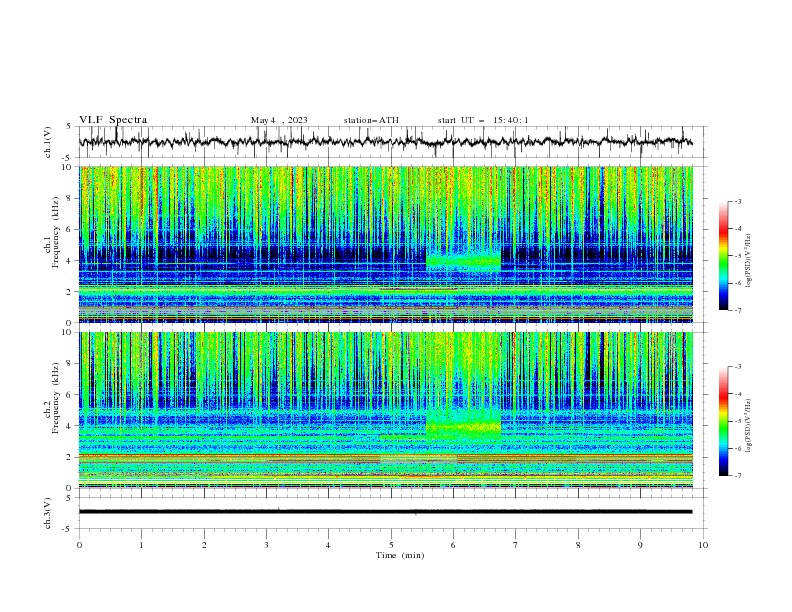Click the ch.3 voltage waveform trace
The height and width of the screenshot is (612, 792).
pyautogui.click(x=385, y=512)
